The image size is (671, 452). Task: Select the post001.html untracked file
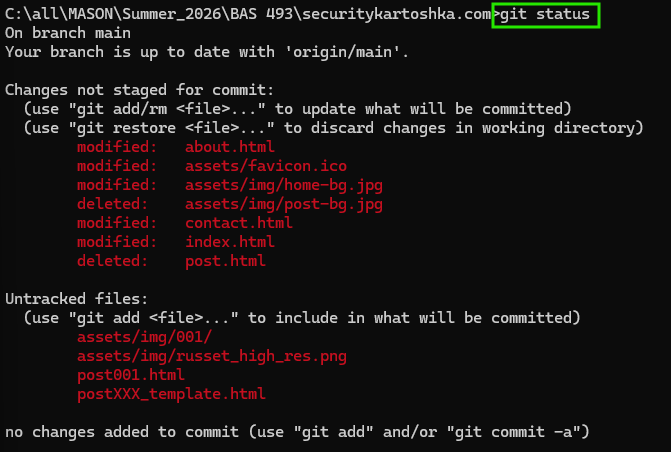tap(131, 375)
